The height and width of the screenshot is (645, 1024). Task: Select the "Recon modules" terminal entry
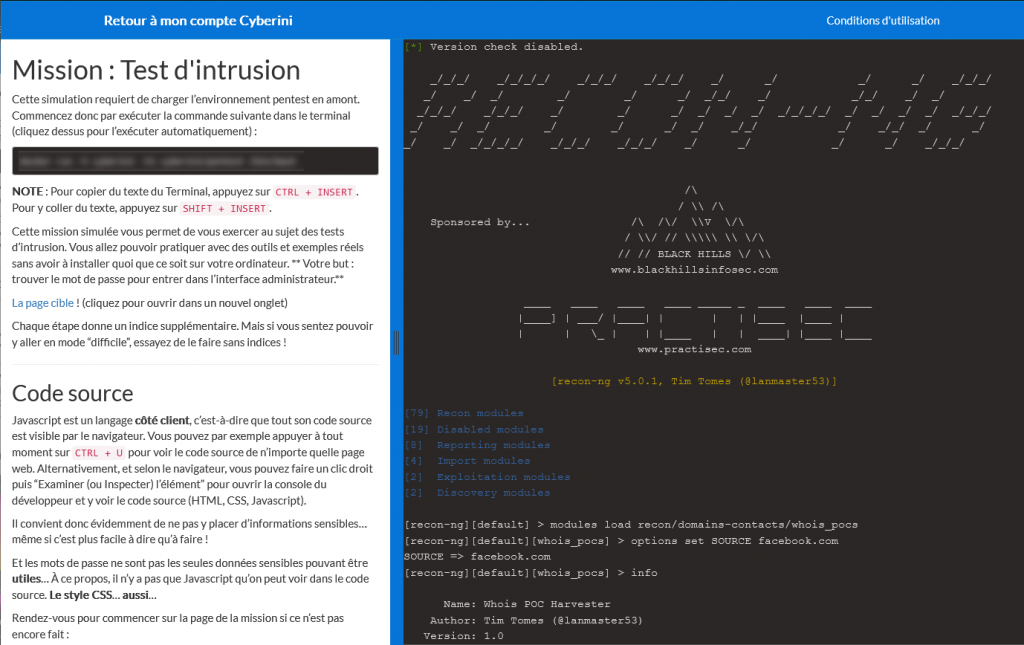point(466,412)
